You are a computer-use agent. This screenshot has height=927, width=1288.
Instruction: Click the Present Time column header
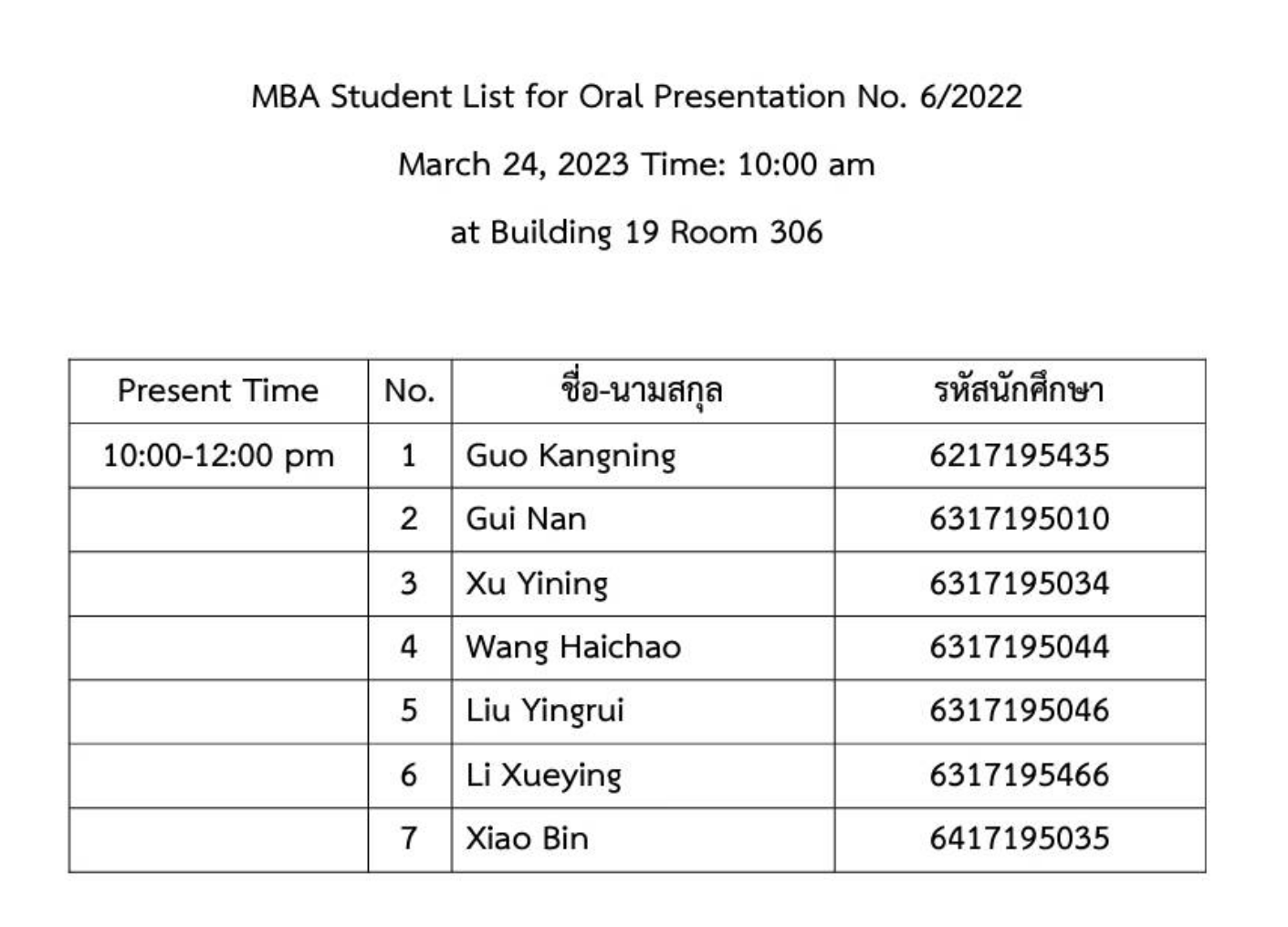point(218,391)
